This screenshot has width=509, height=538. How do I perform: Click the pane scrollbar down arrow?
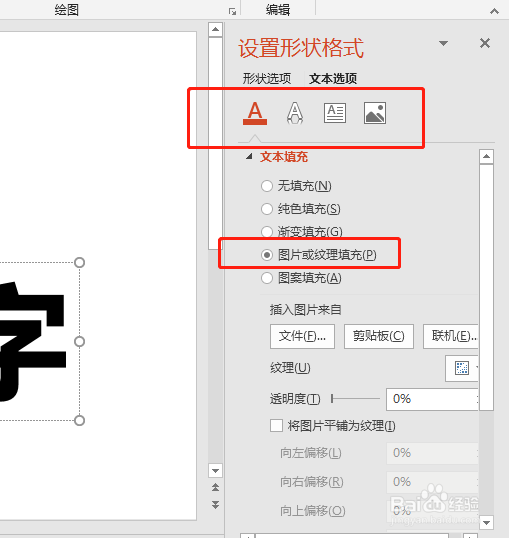486,523
